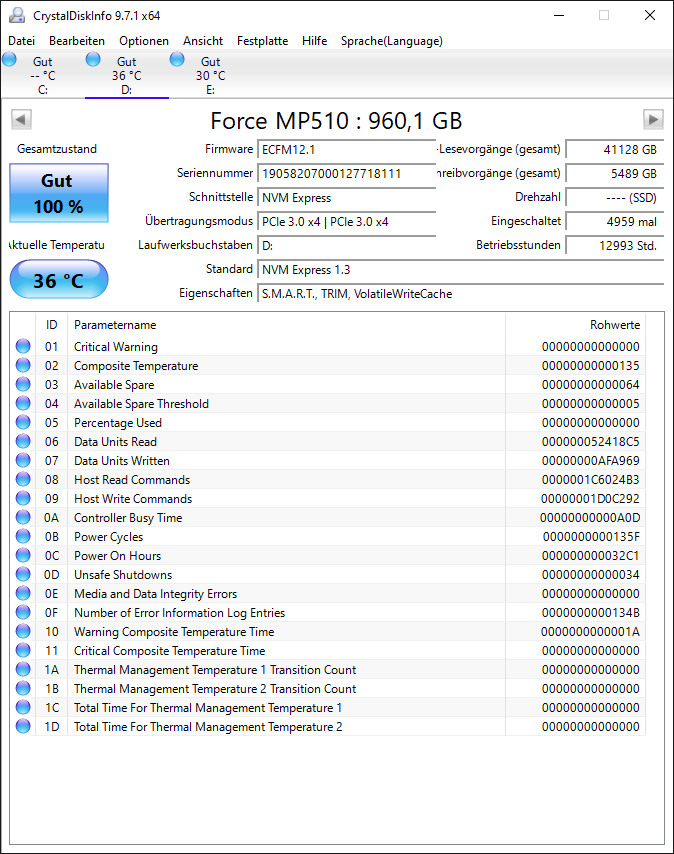Click the 41128 GB total reads value

[x=615, y=149]
